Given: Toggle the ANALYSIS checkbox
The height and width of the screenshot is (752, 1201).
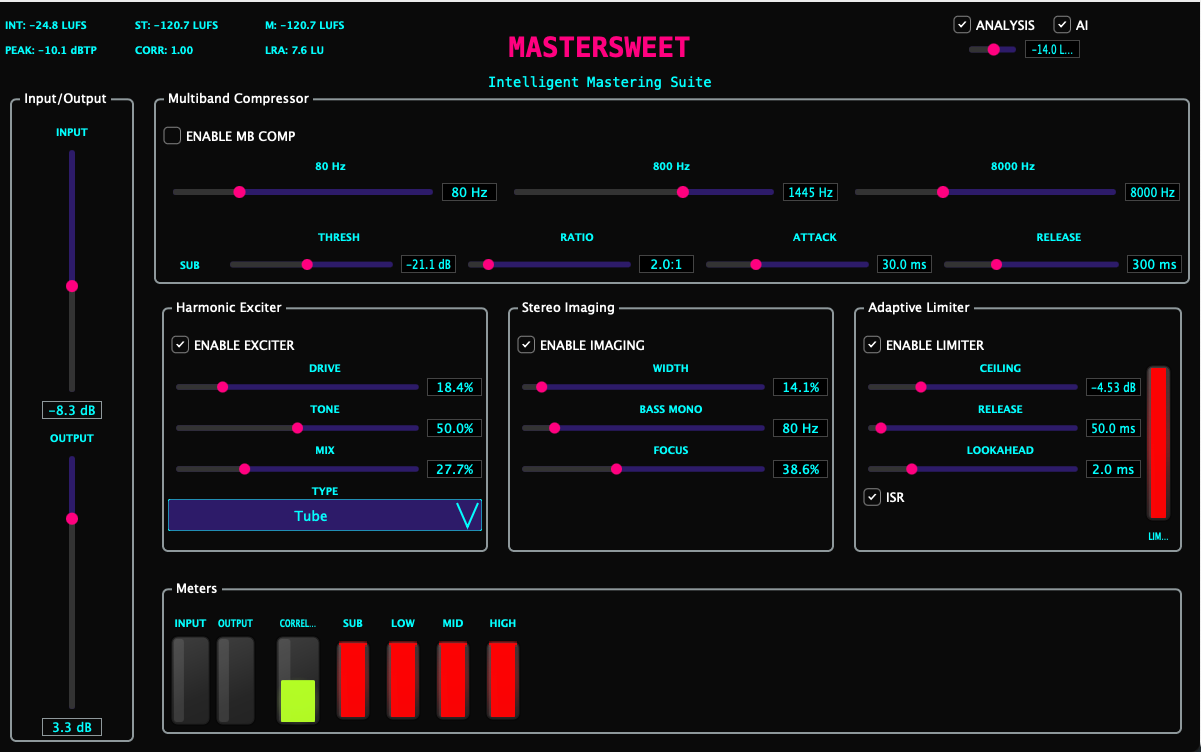Looking at the screenshot, I should [962, 25].
